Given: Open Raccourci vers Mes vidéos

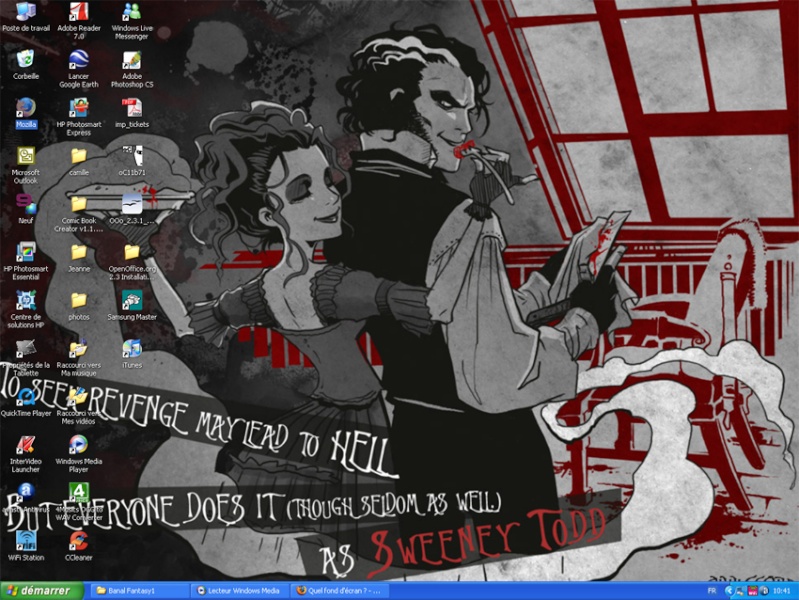Looking at the screenshot, I should point(78,406).
